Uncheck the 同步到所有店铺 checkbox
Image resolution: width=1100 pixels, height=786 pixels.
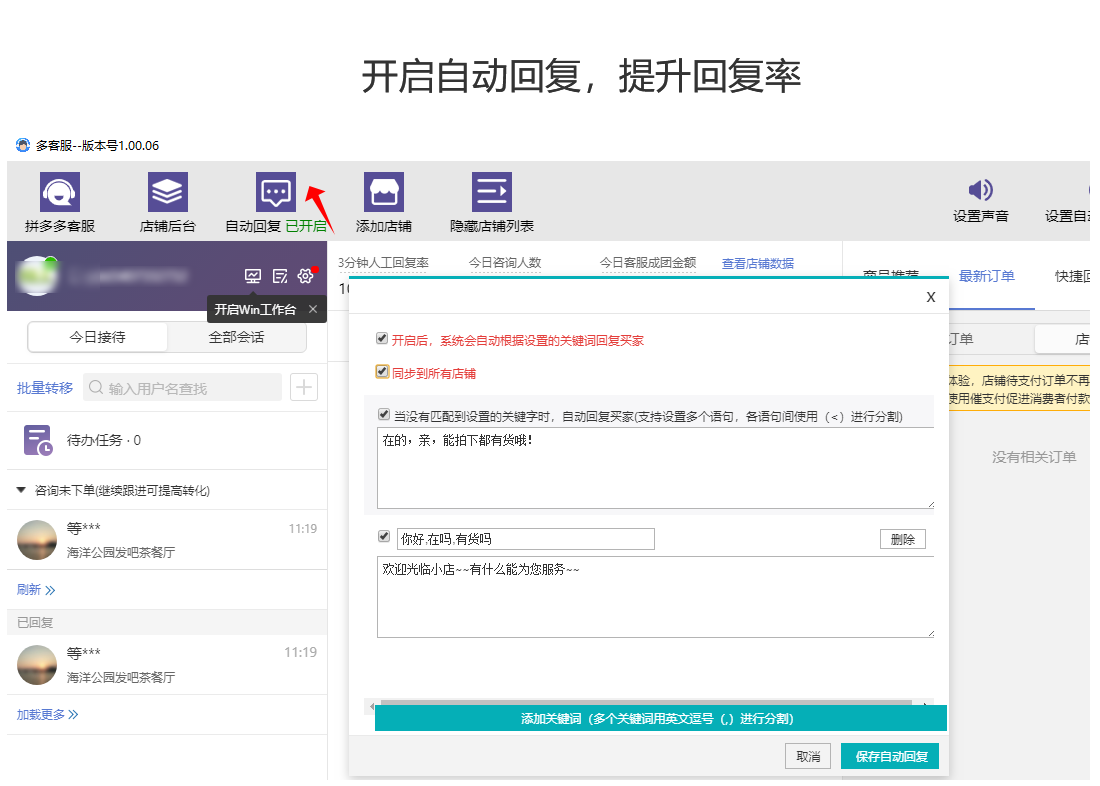(382, 372)
